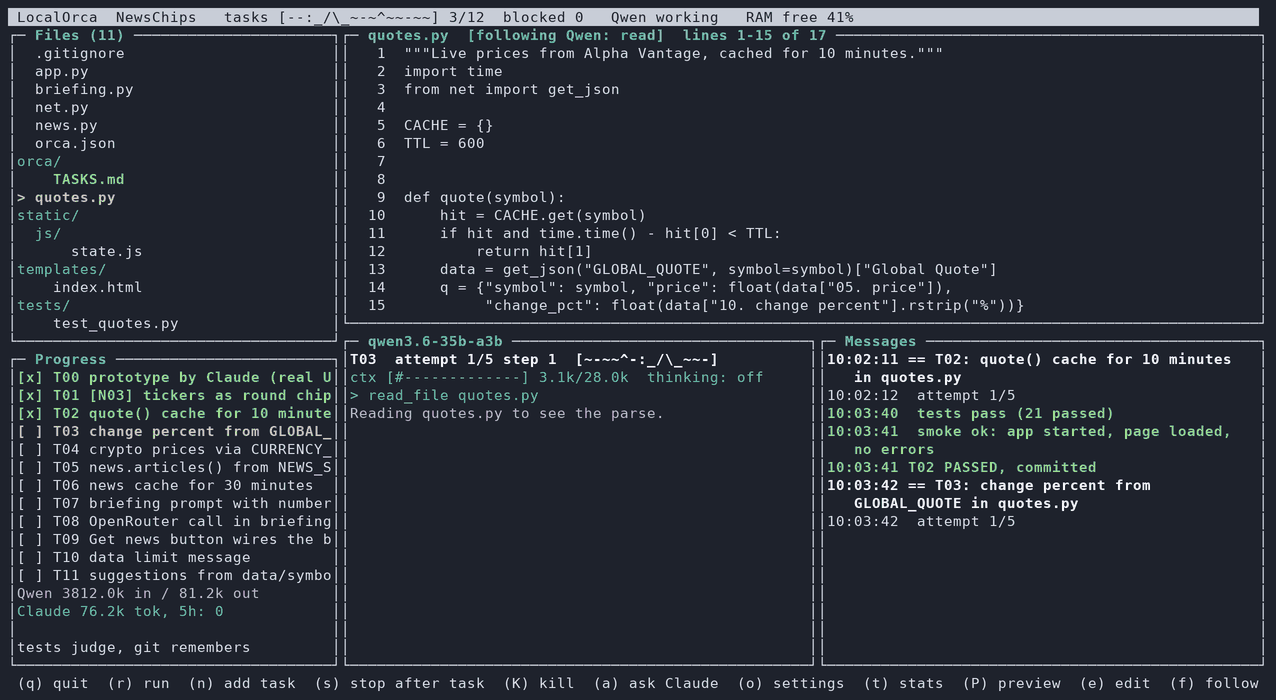Open app.py in file list
The height and width of the screenshot is (700, 1276).
pyautogui.click(x=62, y=71)
